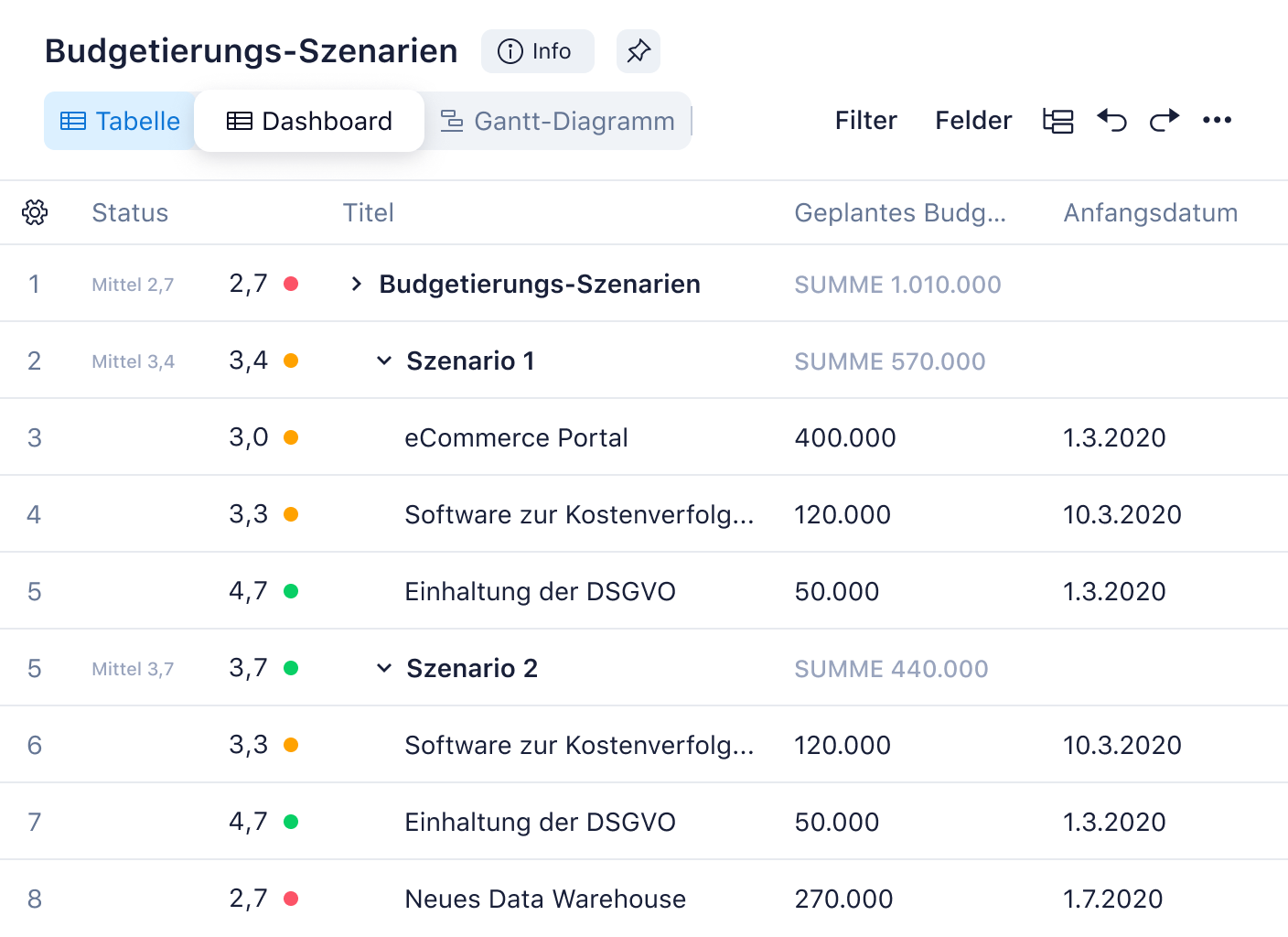The height and width of the screenshot is (937, 1288).
Task: Click the SUMME 570.000 cell
Action: pyautogui.click(x=890, y=361)
